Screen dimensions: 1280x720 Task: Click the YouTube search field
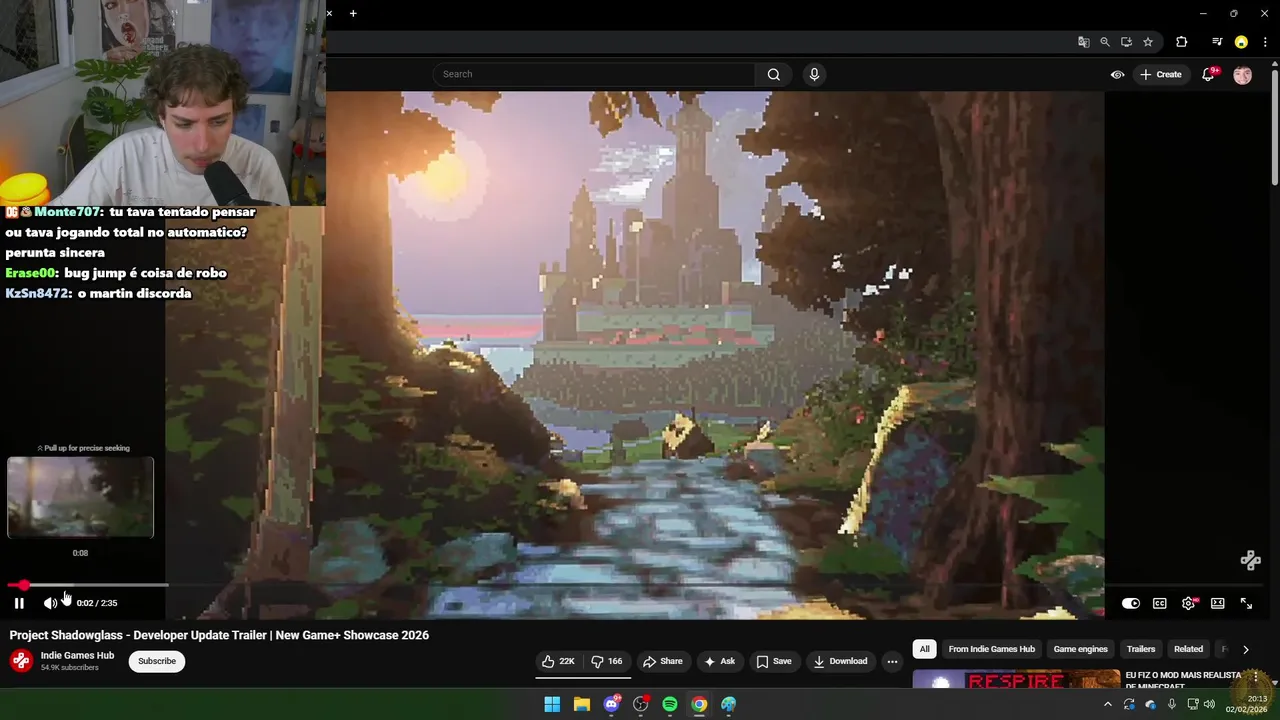[595, 74]
